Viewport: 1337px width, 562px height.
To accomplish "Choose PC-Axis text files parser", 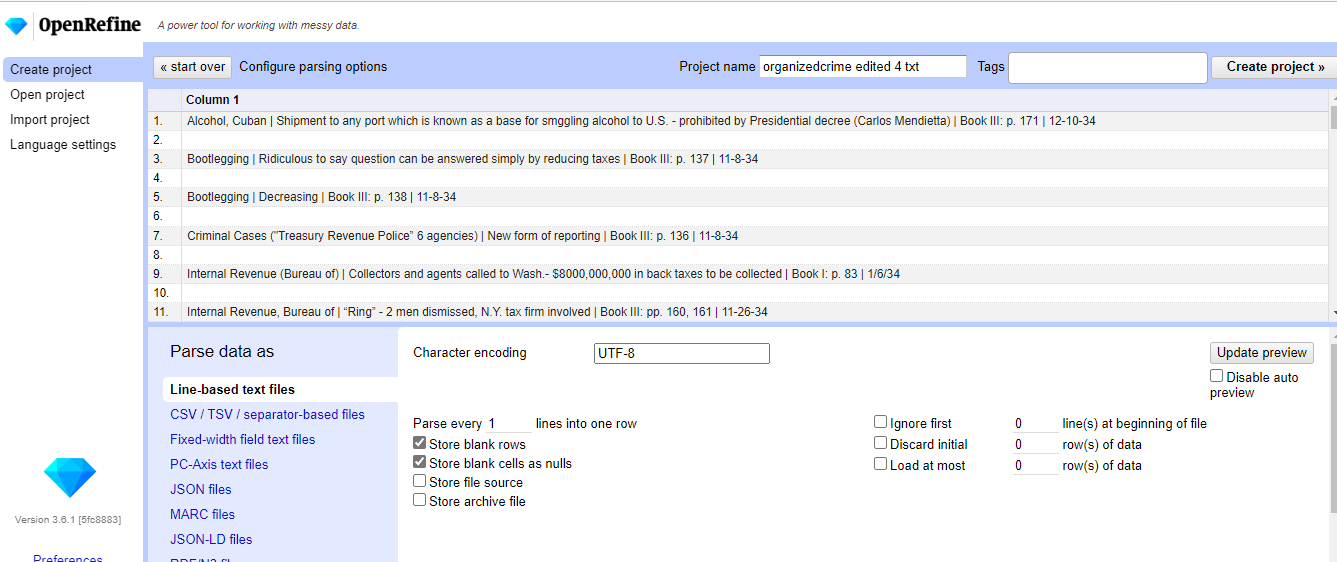I will (219, 464).
